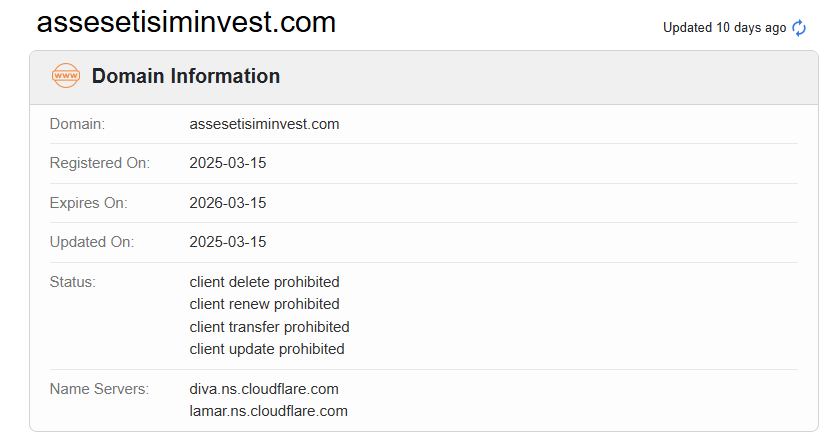This screenshot has width=825, height=437.
Task: Click the diva.ns.cloudflare.com name server
Action: tap(264, 389)
